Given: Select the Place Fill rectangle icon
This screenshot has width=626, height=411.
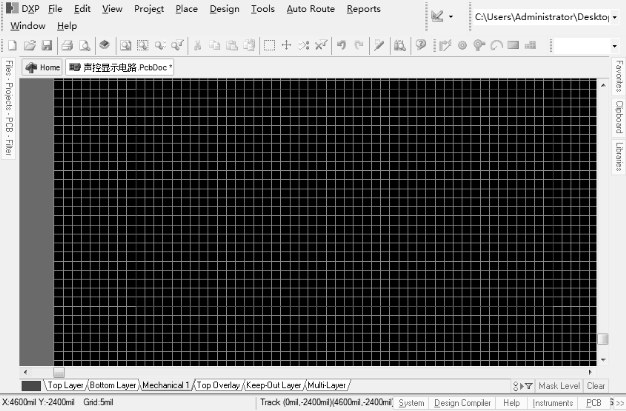Looking at the screenshot, I should (x=513, y=45).
